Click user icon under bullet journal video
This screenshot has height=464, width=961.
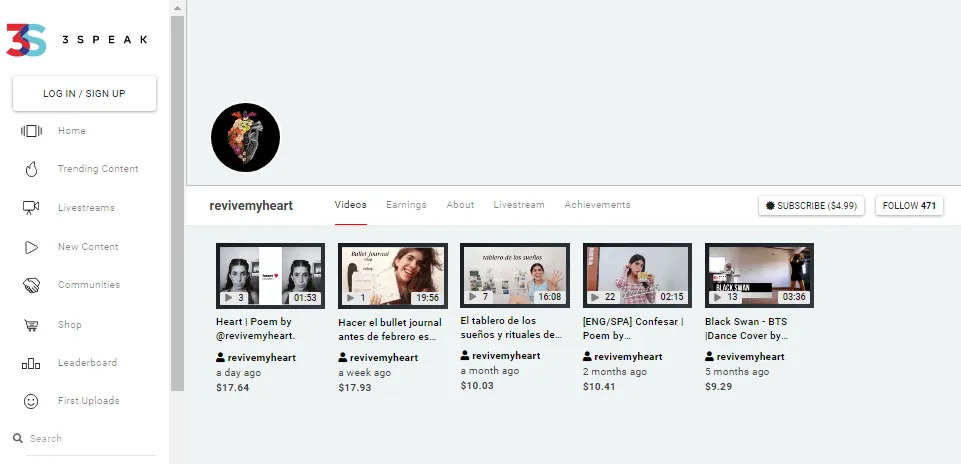tap(343, 357)
